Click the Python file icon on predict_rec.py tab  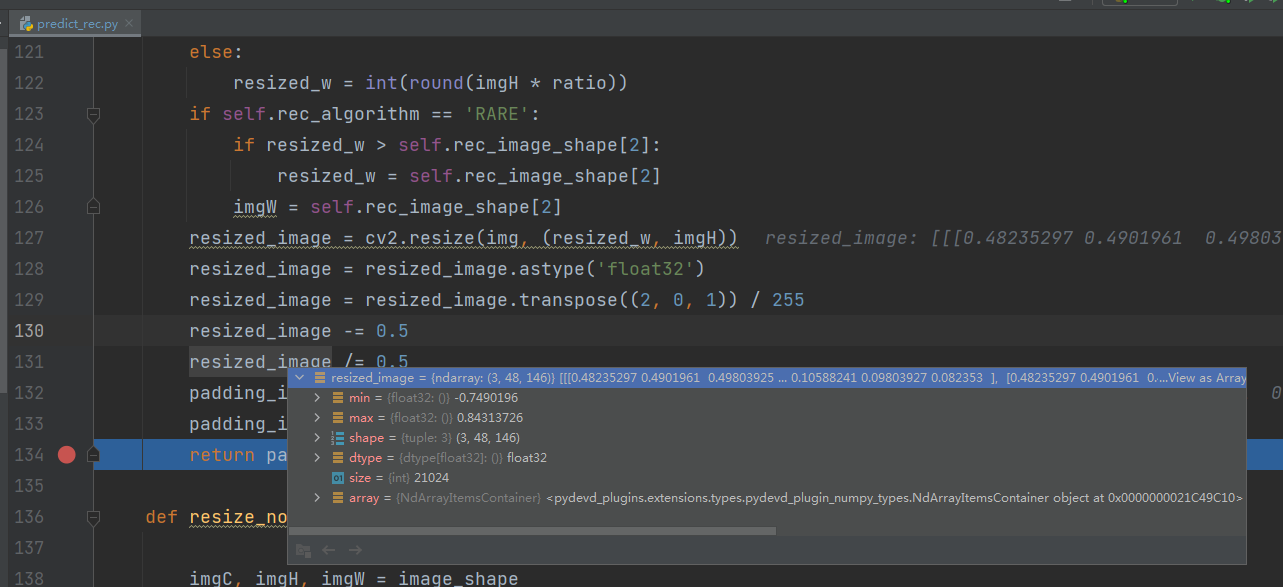click(26, 23)
